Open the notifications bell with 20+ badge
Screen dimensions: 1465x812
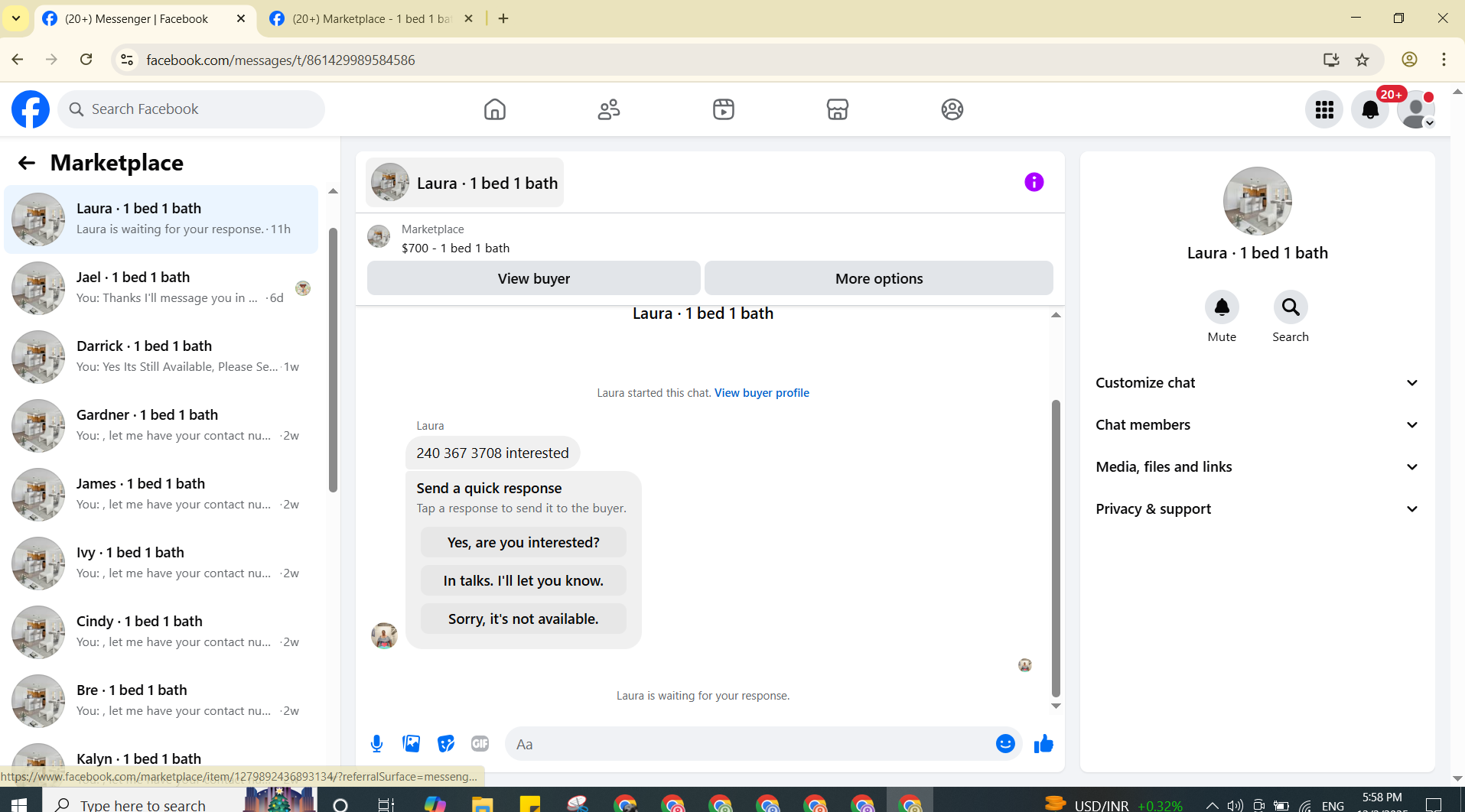pos(1370,110)
